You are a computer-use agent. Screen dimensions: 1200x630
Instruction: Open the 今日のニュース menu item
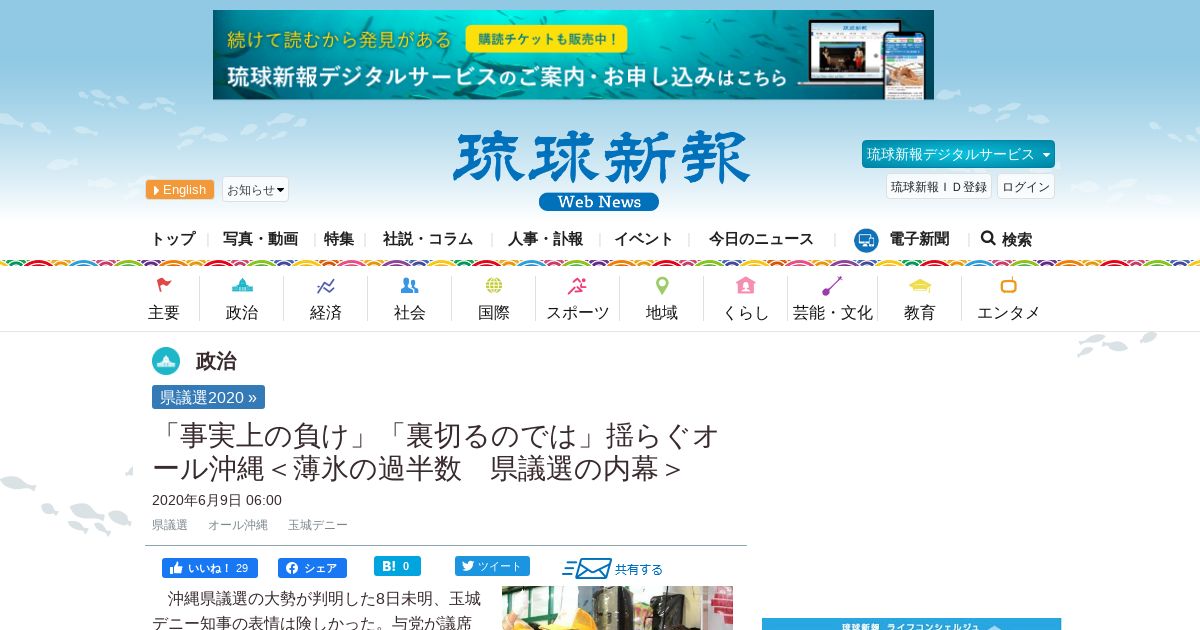coord(761,239)
